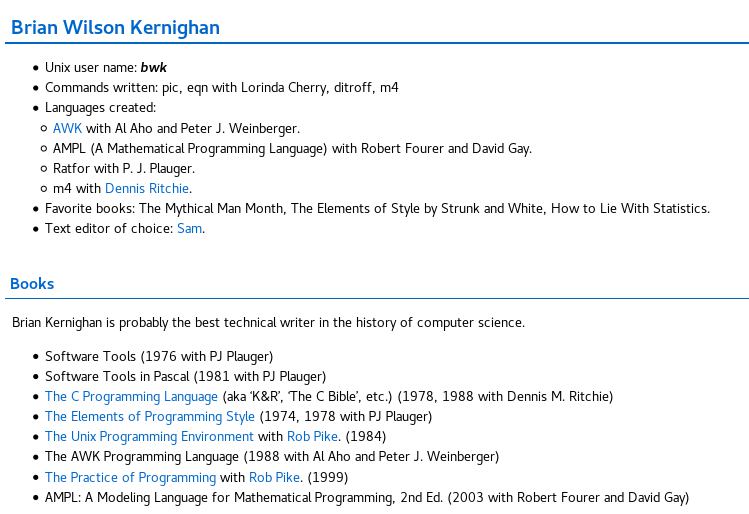Click the Books section heading

pos(32,283)
